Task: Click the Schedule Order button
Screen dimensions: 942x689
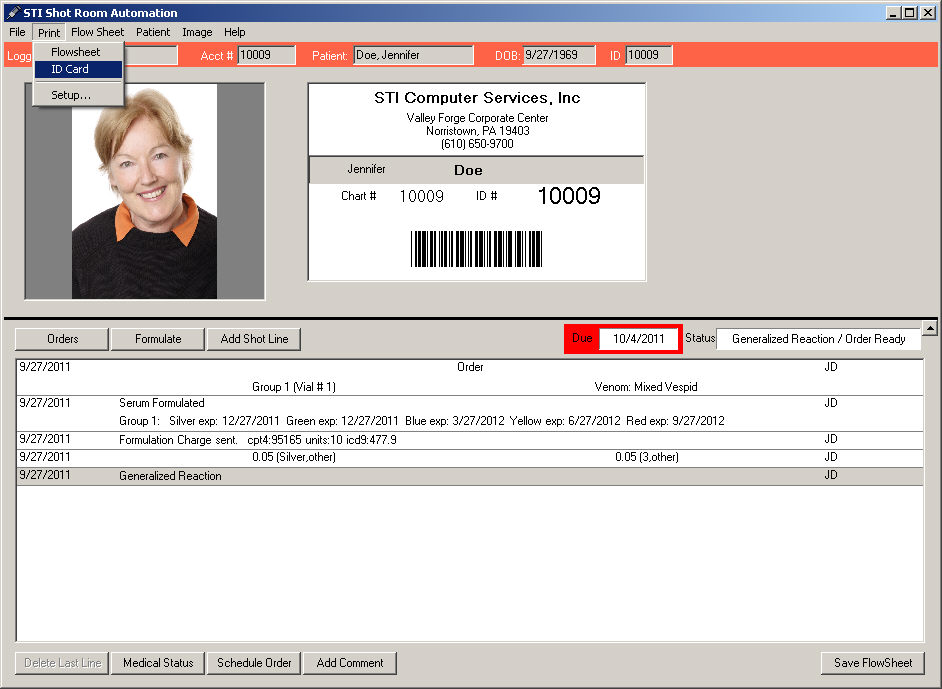Action: pos(254,663)
